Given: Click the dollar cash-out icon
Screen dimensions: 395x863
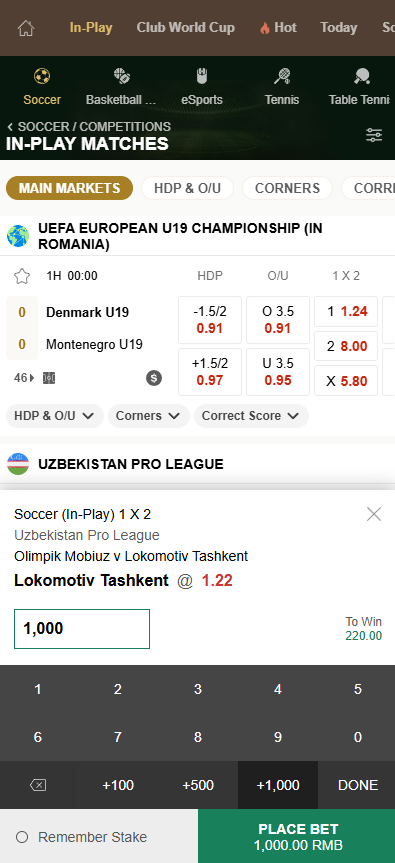Looking at the screenshot, I should coord(154,378).
